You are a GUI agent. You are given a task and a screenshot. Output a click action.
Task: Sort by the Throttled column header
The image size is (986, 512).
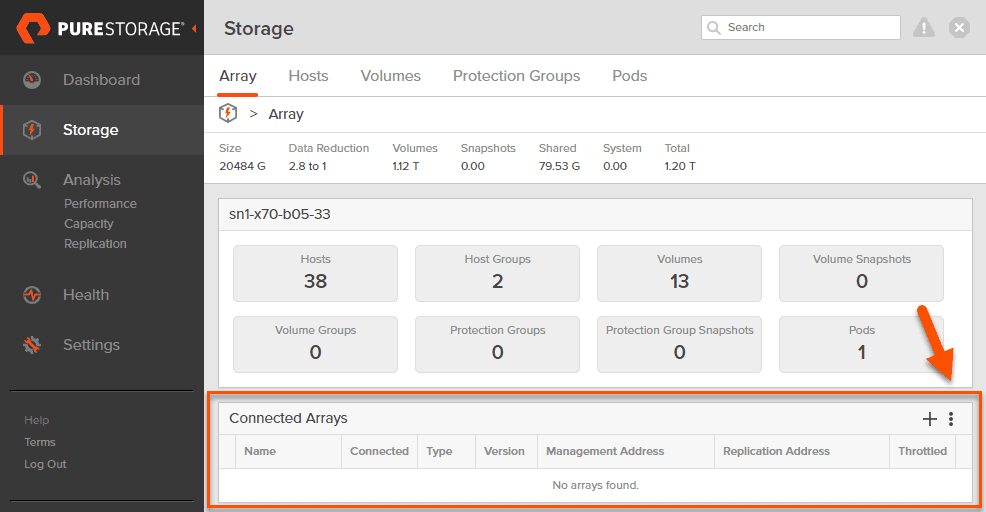922,451
